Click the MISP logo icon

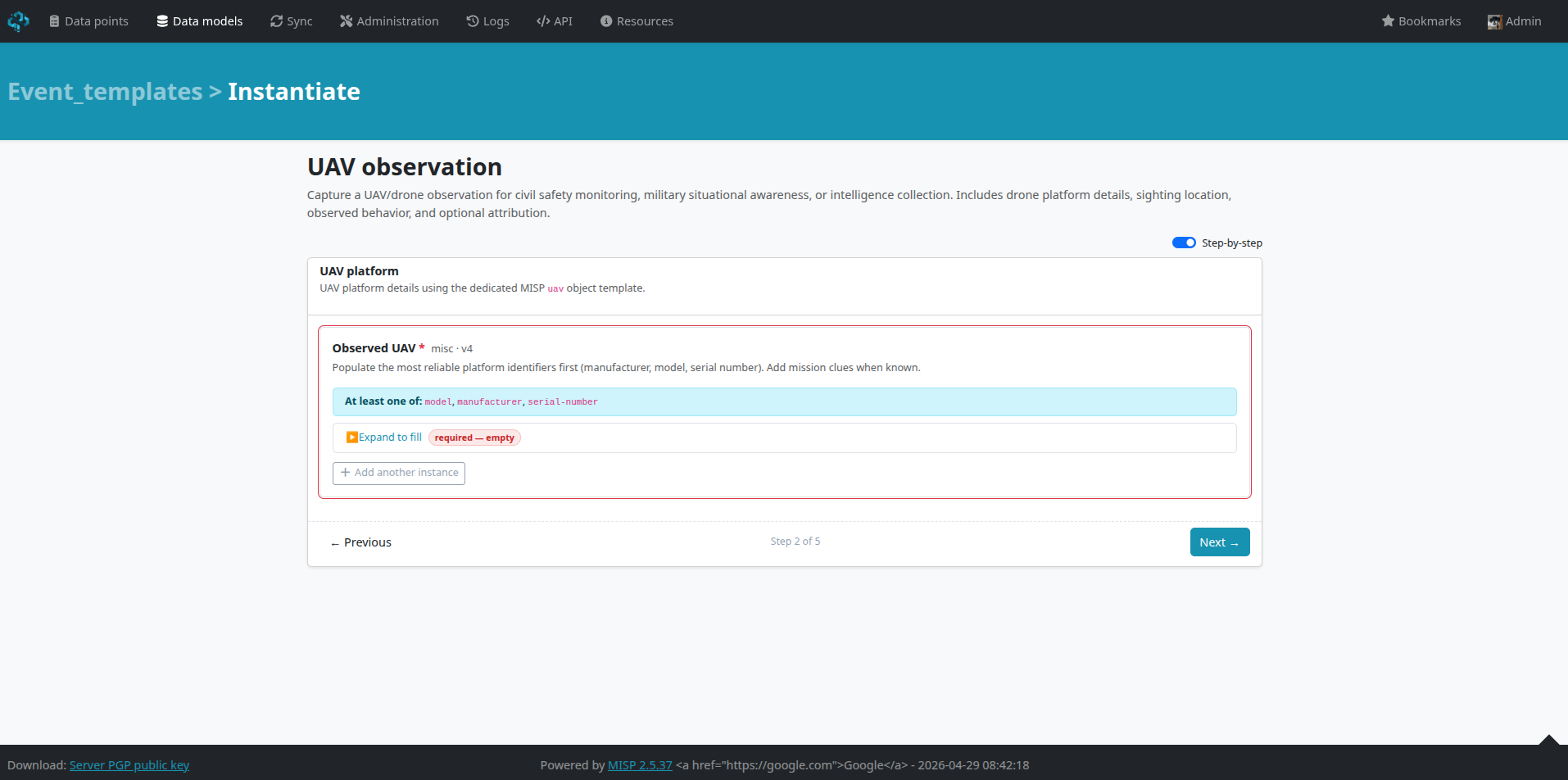point(18,21)
